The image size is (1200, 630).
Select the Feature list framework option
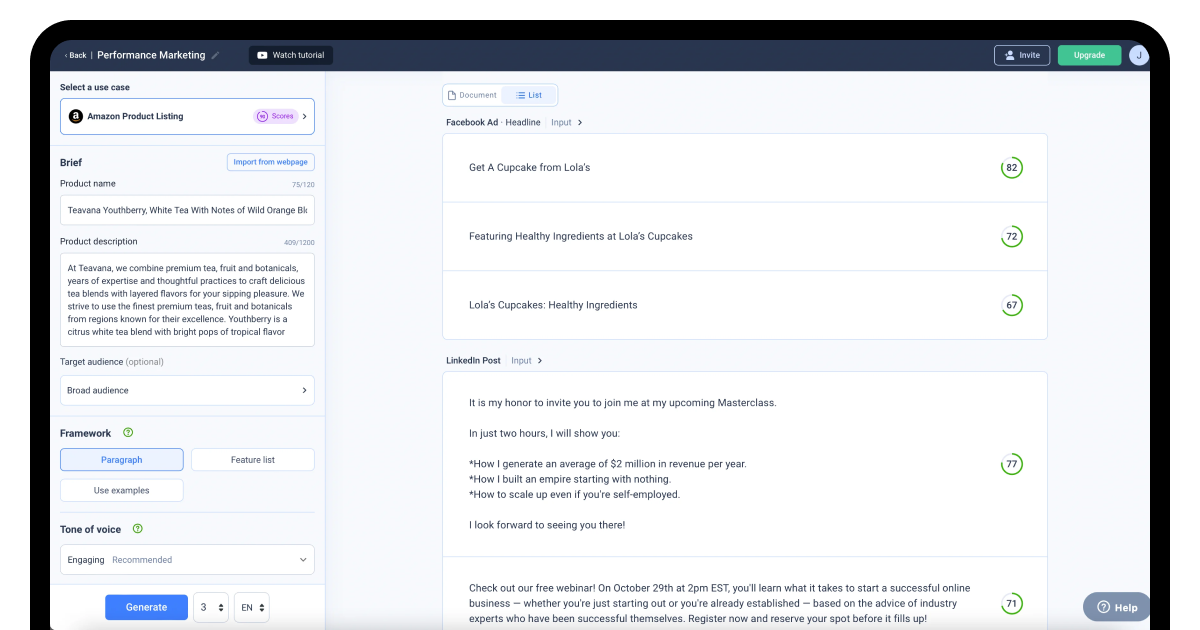pyautogui.click(x=253, y=460)
